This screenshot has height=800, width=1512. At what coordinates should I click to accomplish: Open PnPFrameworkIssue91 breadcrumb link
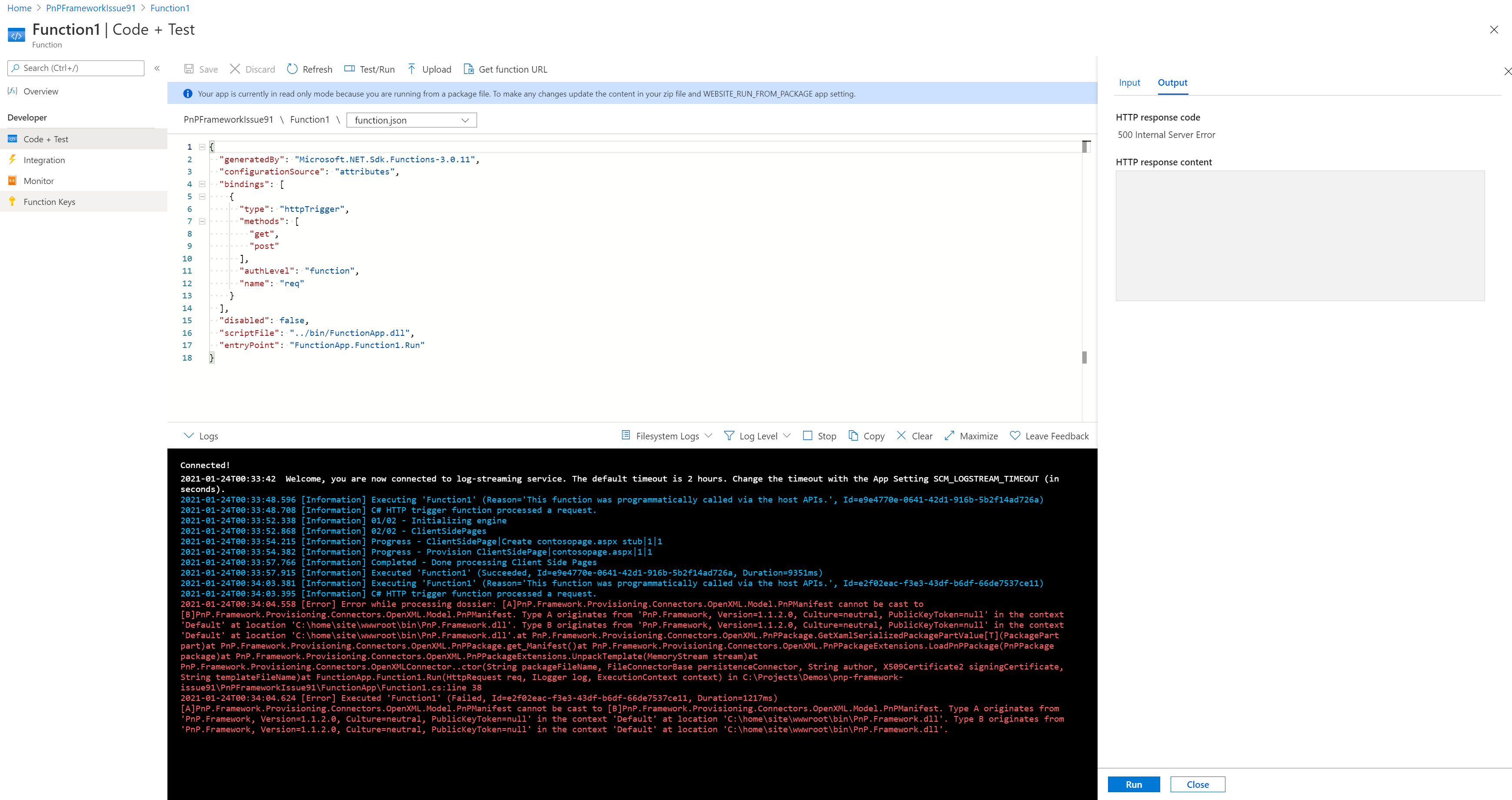point(91,8)
